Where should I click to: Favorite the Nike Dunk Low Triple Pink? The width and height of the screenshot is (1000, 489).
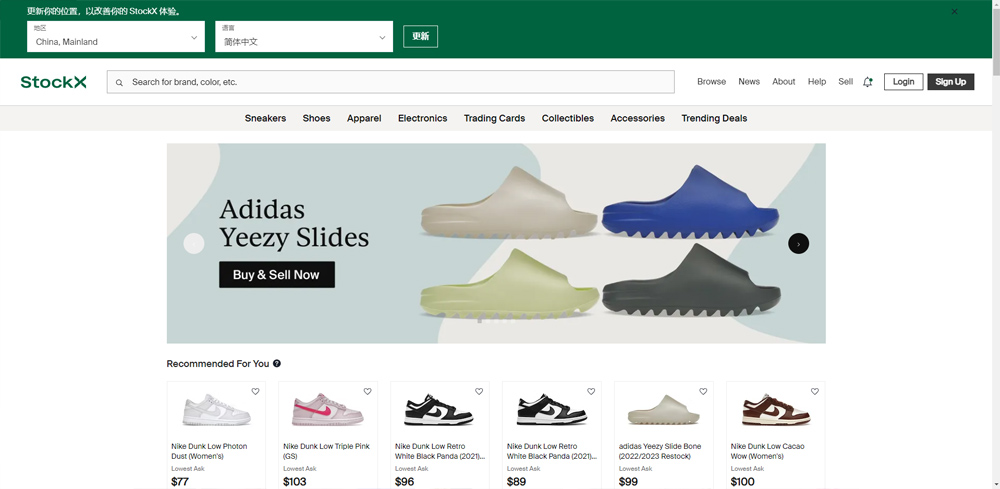[367, 392]
